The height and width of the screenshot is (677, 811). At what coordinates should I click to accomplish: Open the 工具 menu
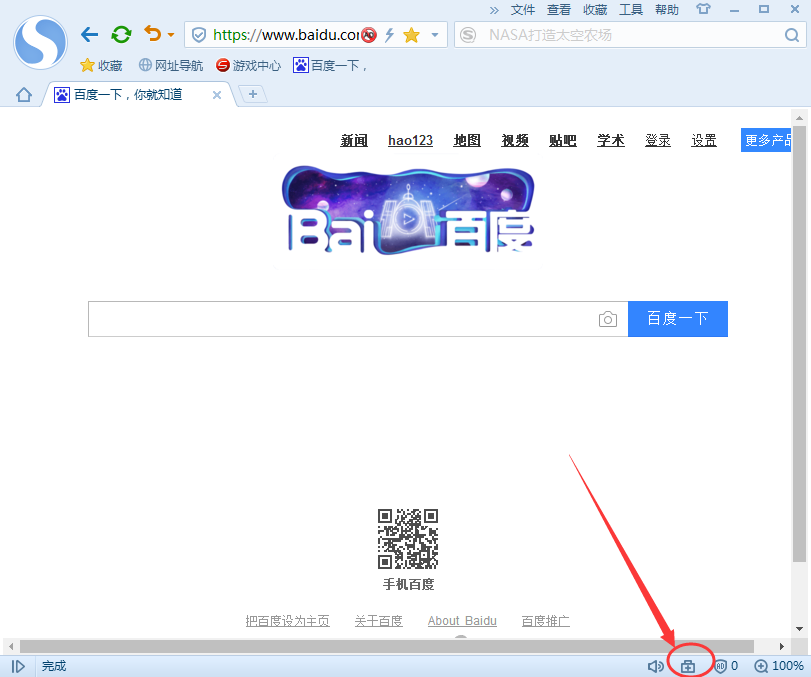pos(631,9)
